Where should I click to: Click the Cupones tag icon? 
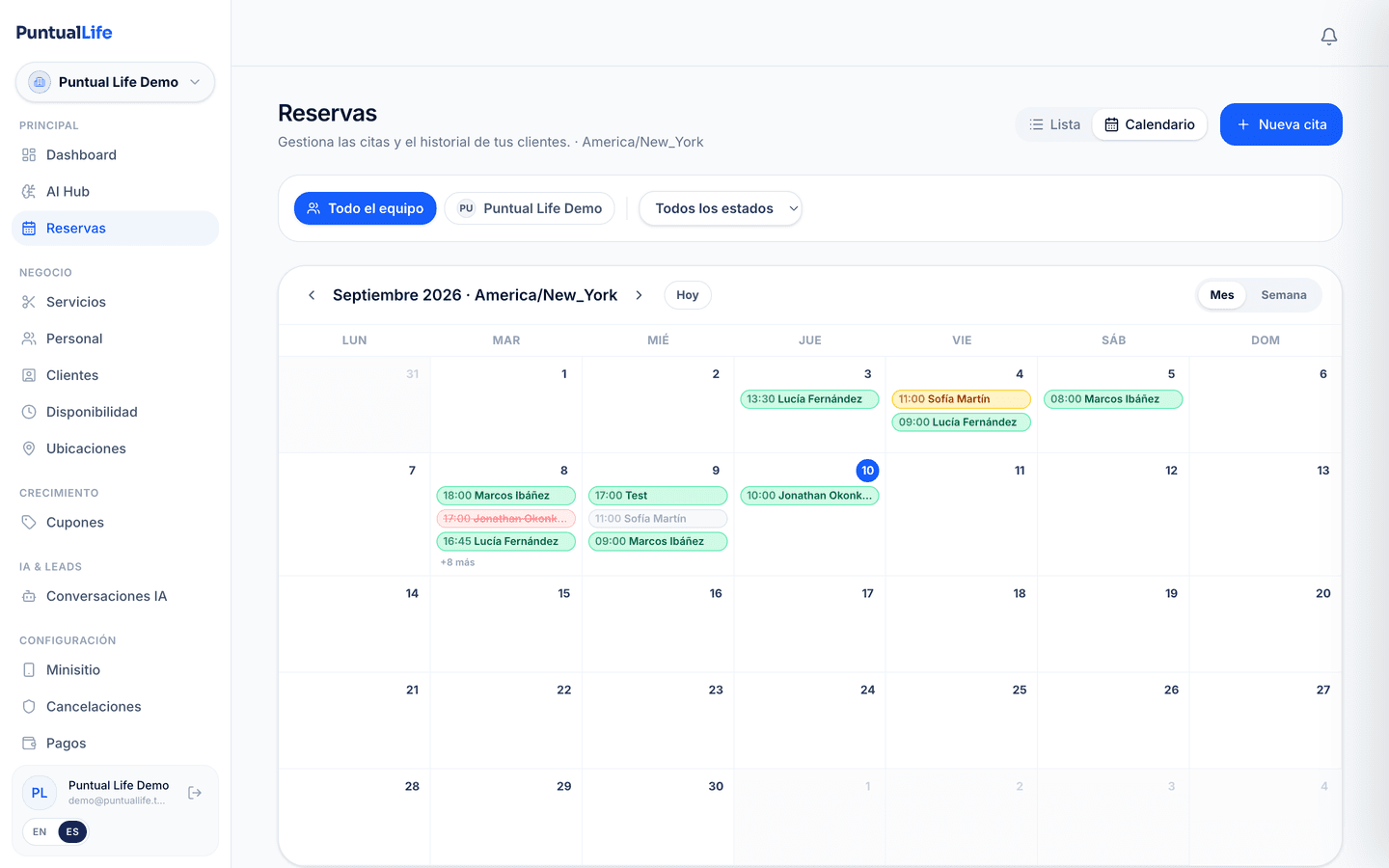(29, 523)
